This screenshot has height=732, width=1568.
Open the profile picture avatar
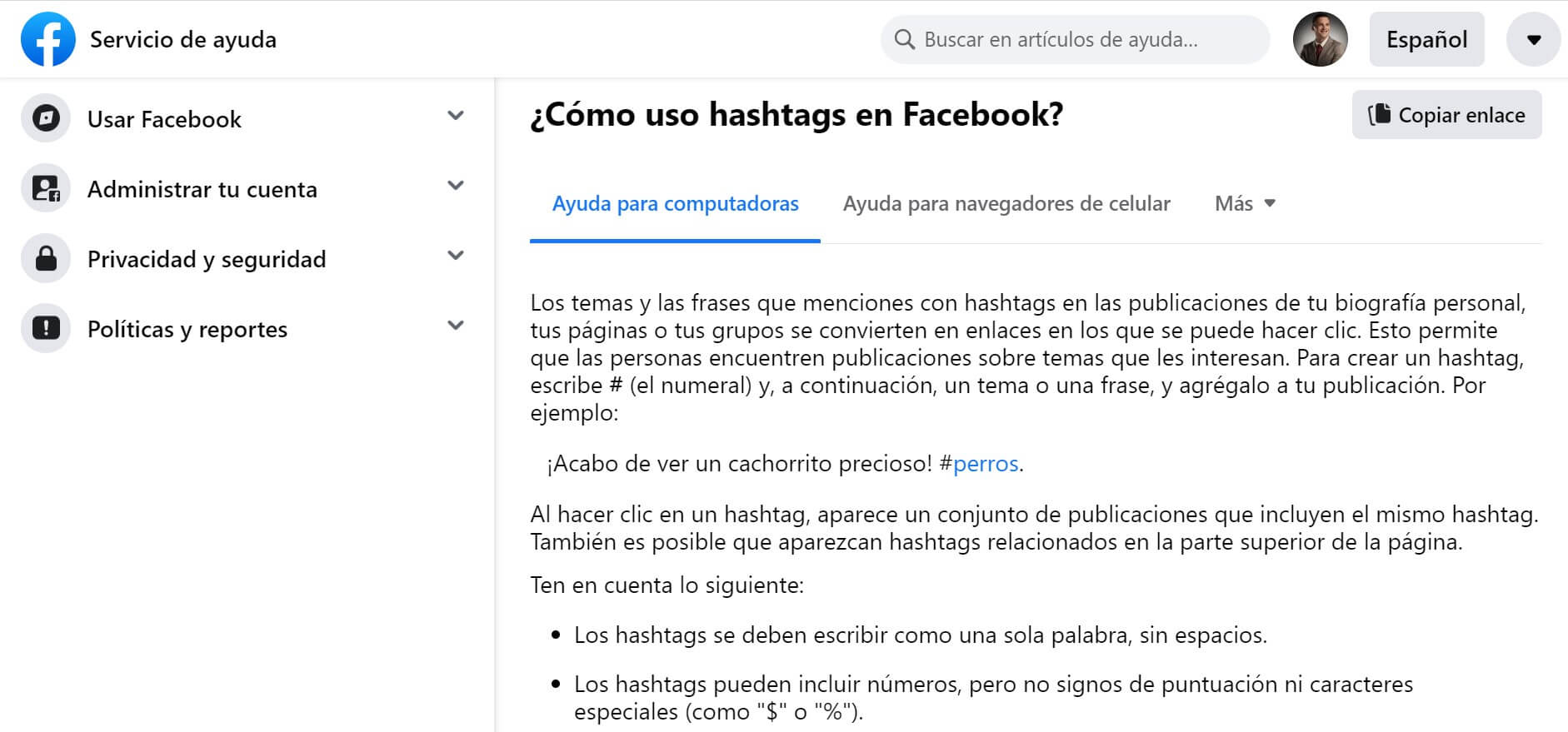pos(1320,39)
